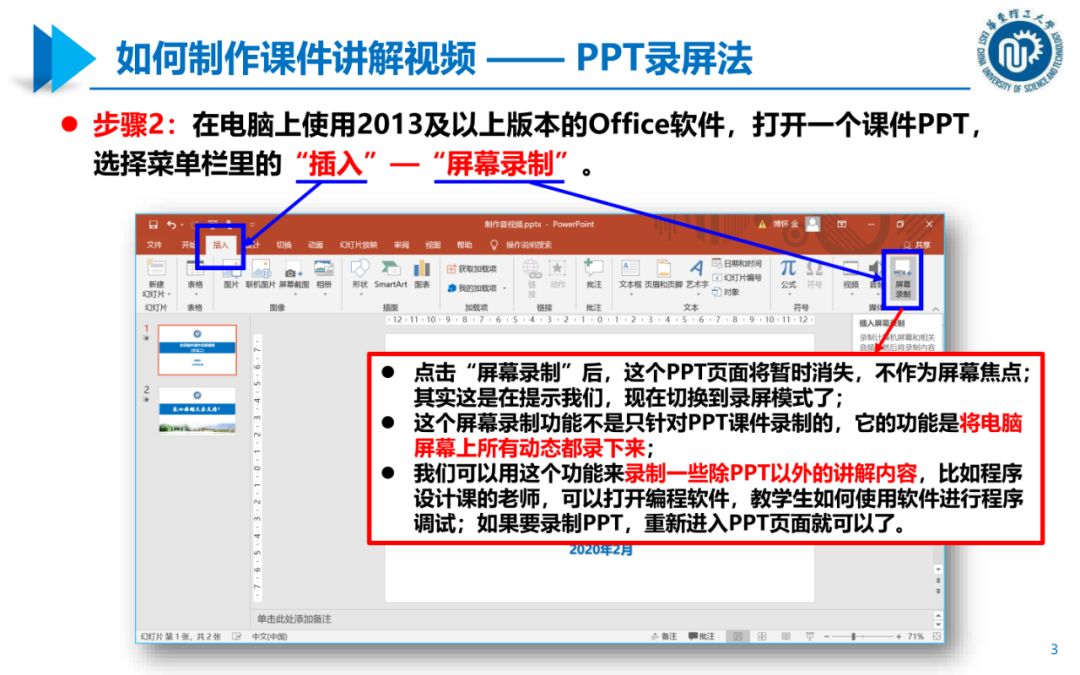Click language 中文(中国) in status bar
Image resolution: width=1080 pixels, height=675 pixels.
[269, 636]
